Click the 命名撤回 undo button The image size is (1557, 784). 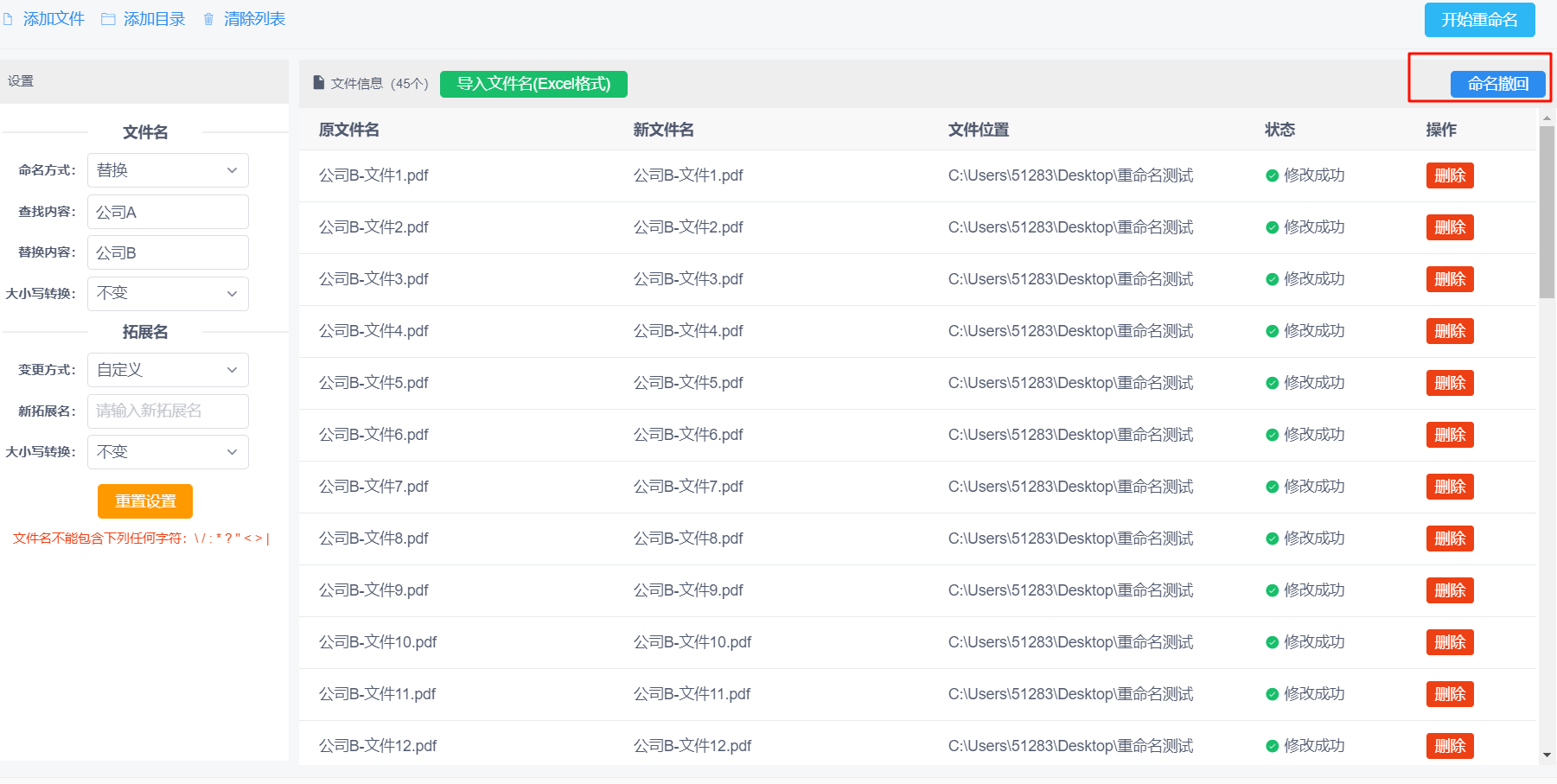[1497, 84]
